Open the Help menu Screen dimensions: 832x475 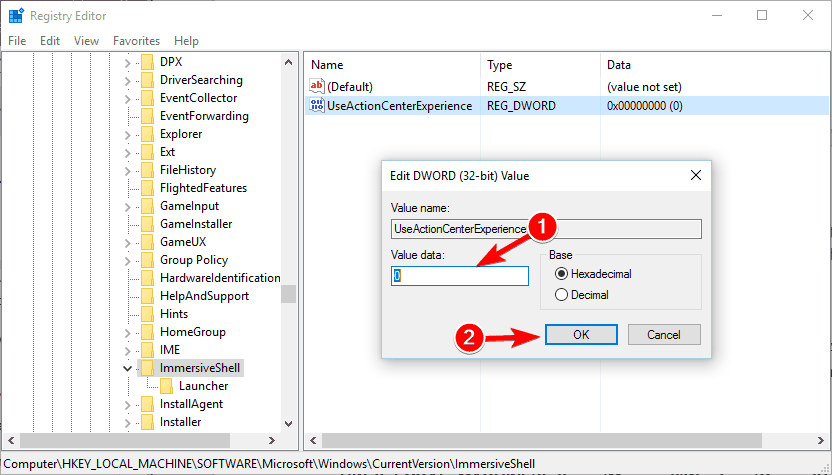click(186, 41)
